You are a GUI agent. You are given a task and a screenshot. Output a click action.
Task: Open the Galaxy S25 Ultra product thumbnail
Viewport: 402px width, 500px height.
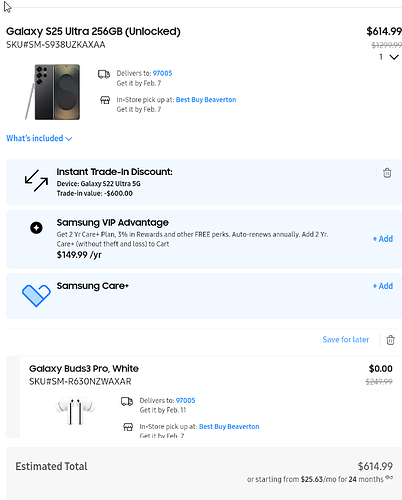tap(53, 92)
